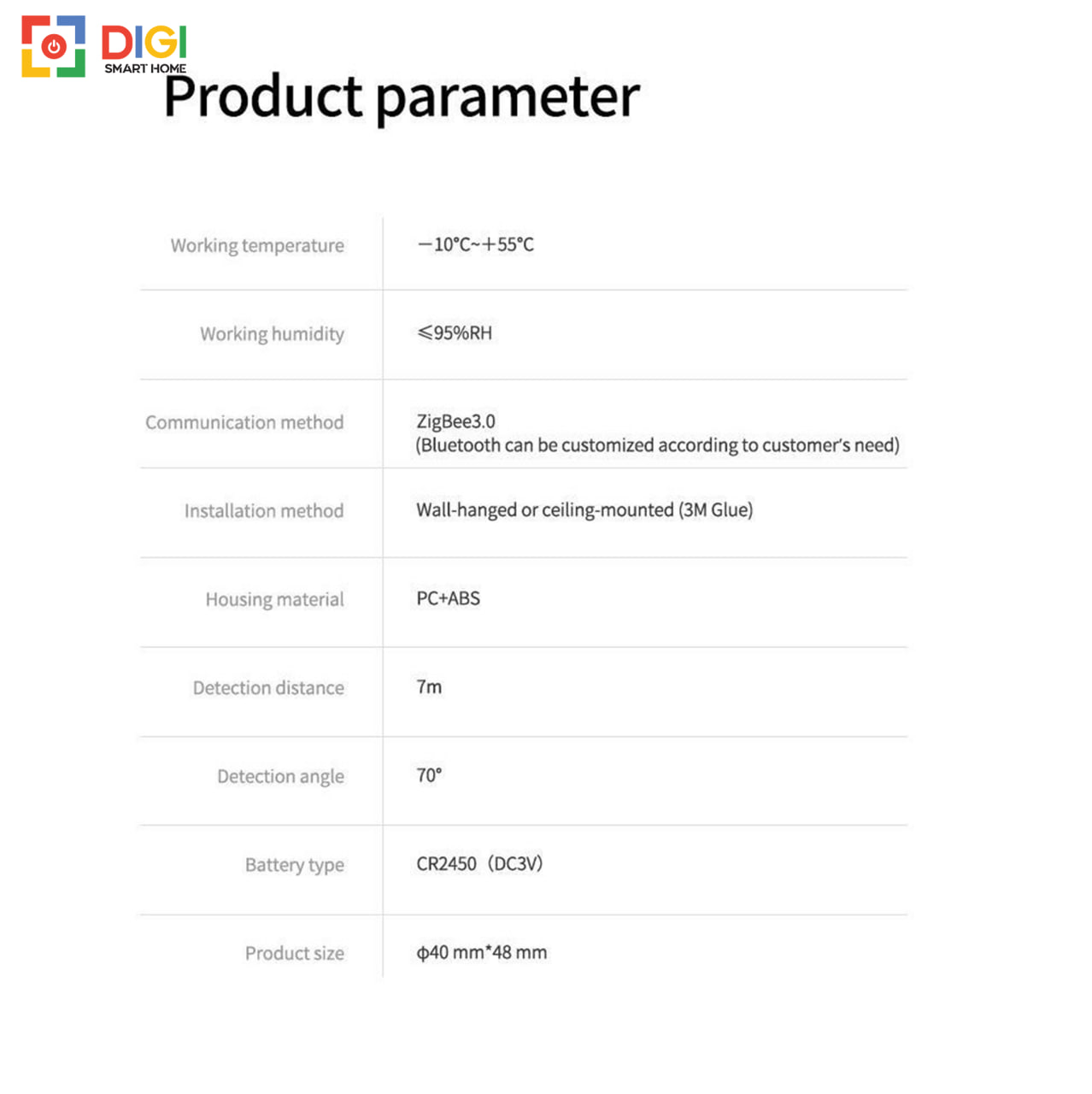Select the Working humidity label

pyautogui.click(x=272, y=334)
